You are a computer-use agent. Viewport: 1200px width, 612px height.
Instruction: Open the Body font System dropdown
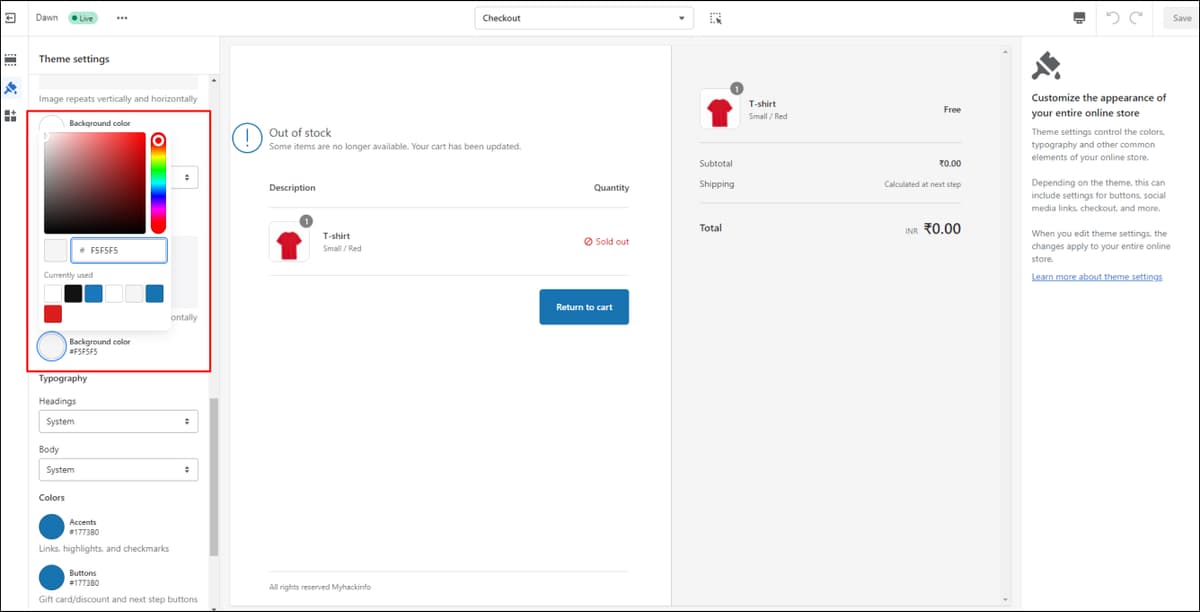click(118, 469)
